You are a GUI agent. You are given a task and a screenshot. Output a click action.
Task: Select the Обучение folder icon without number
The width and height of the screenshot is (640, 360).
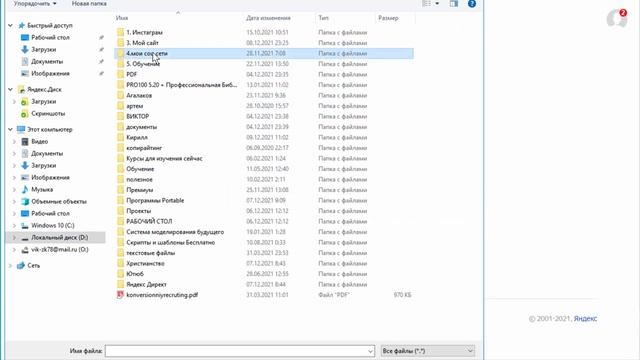120,169
